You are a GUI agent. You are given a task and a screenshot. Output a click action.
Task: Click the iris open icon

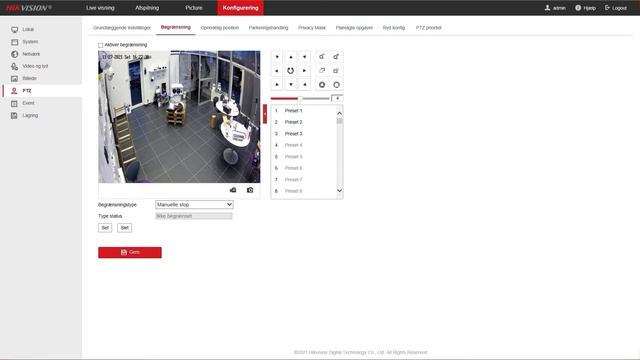click(x=336, y=84)
